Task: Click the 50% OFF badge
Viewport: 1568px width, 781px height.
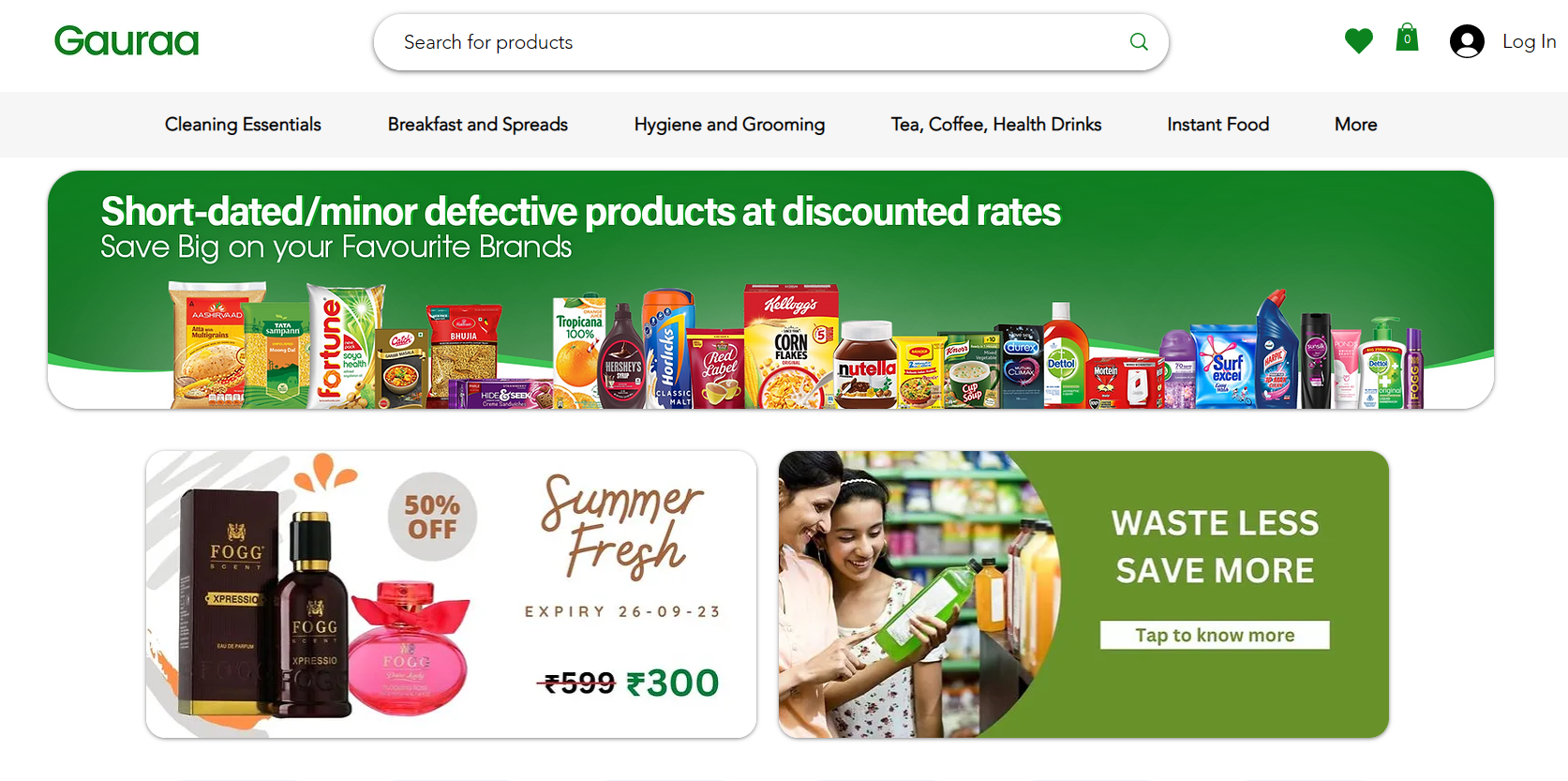Action: (x=432, y=518)
